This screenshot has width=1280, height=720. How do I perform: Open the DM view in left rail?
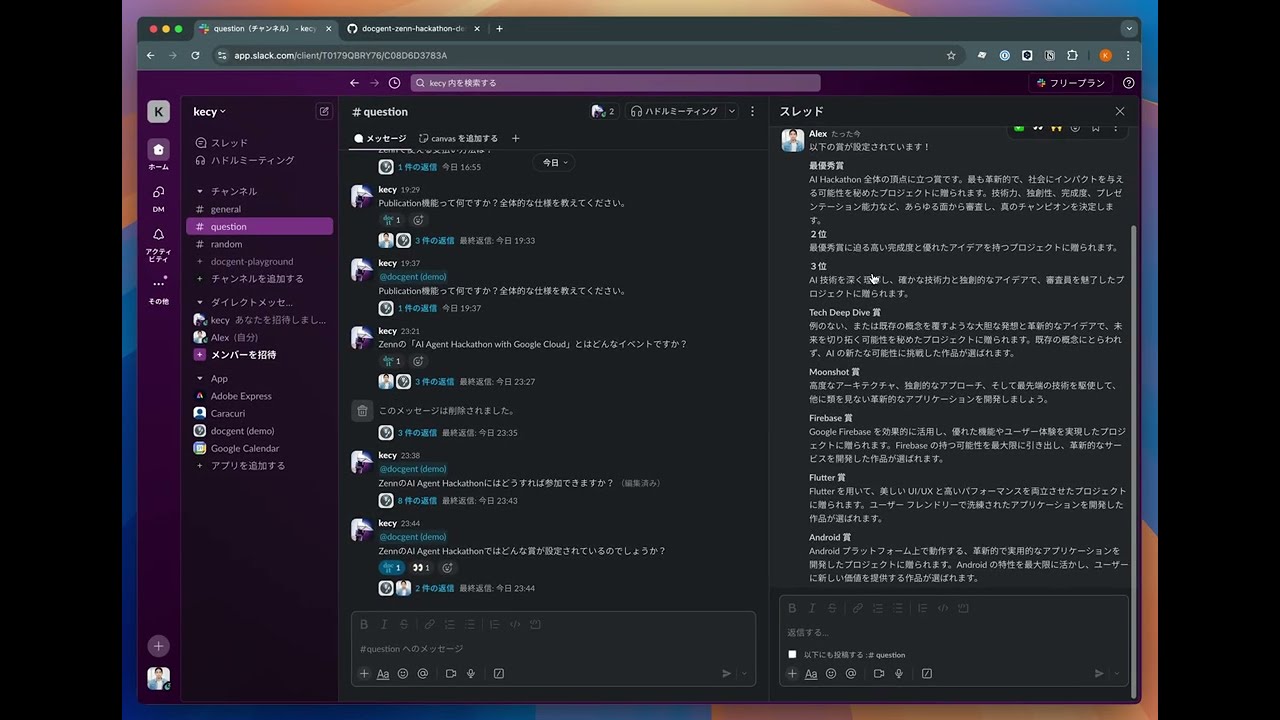pyautogui.click(x=158, y=192)
